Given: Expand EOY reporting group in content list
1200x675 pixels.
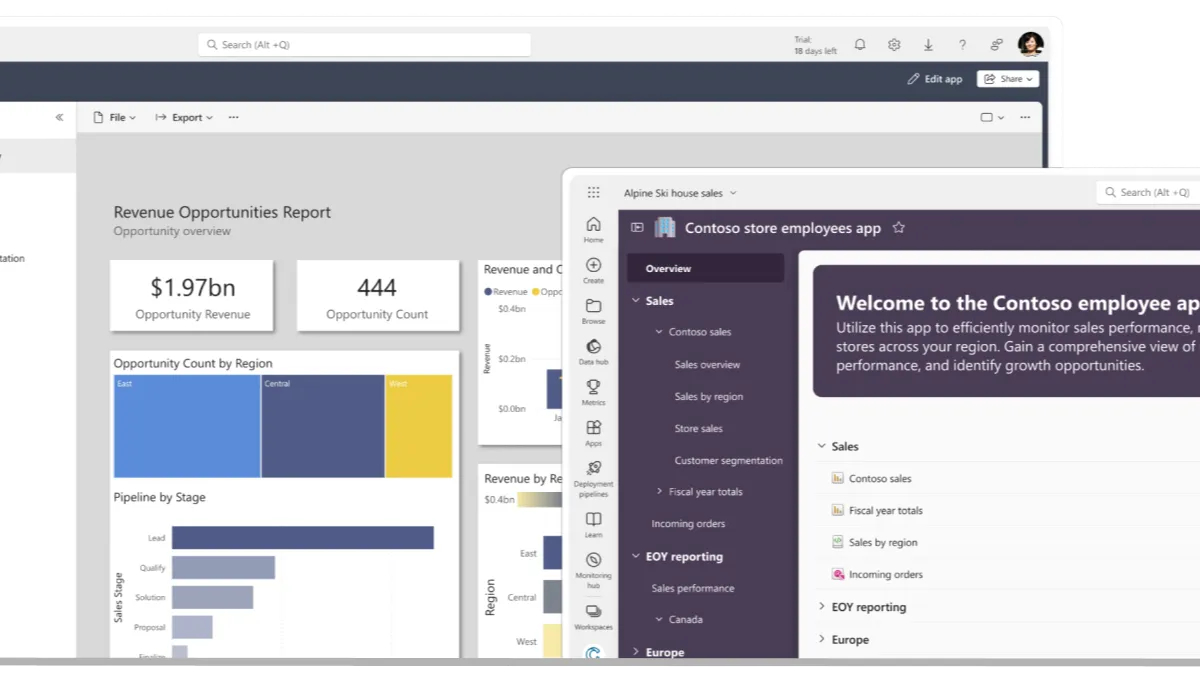Looking at the screenshot, I should [x=821, y=607].
